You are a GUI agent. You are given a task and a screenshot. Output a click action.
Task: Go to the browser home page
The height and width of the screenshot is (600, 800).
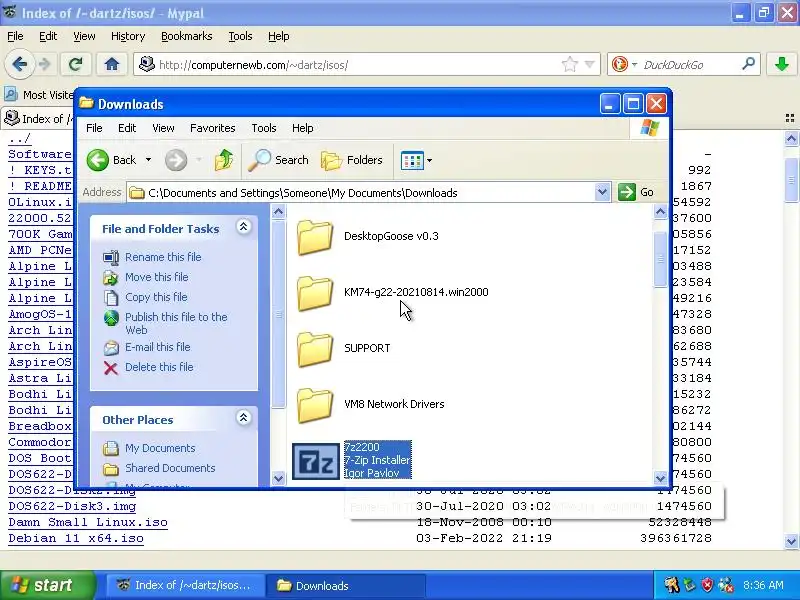pos(112,64)
